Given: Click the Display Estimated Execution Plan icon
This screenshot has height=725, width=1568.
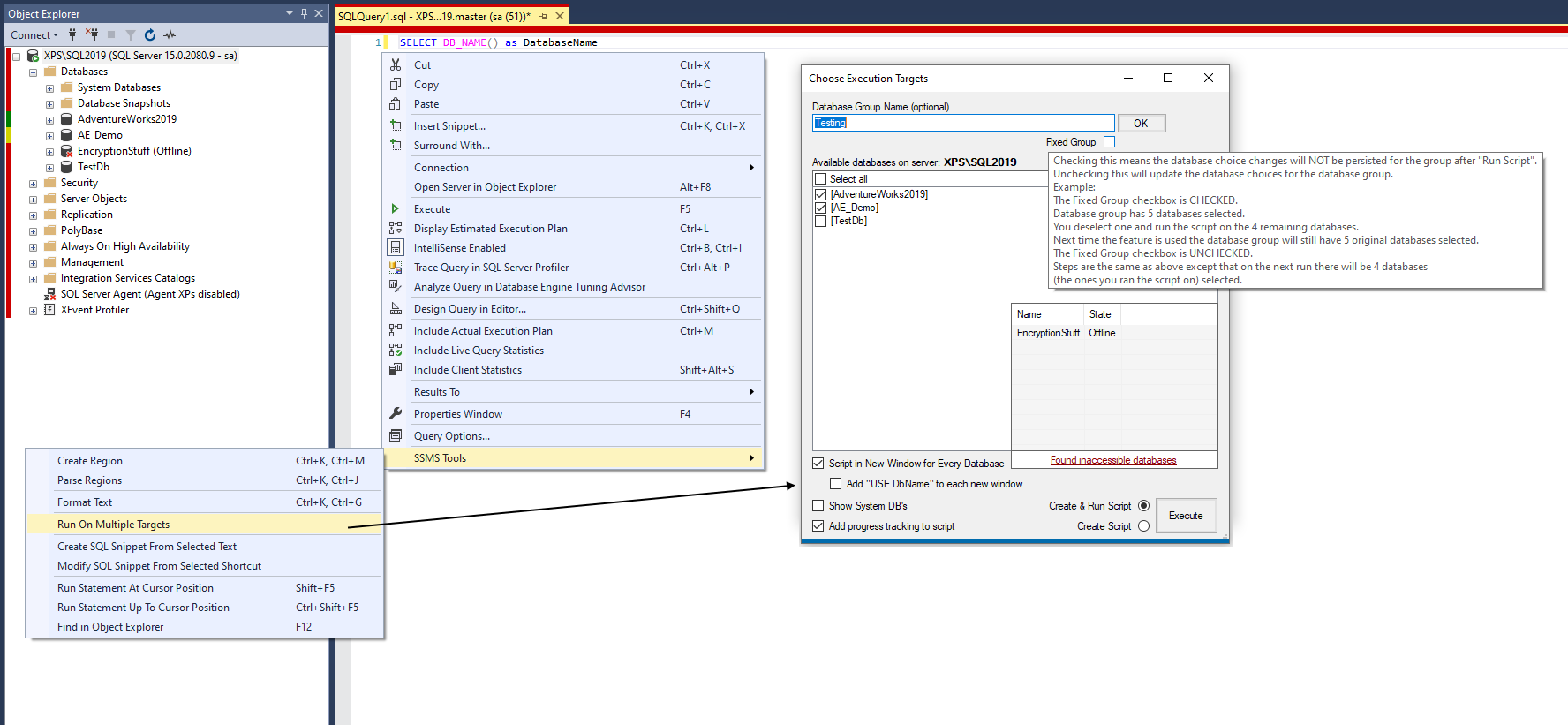Looking at the screenshot, I should pyautogui.click(x=396, y=229).
